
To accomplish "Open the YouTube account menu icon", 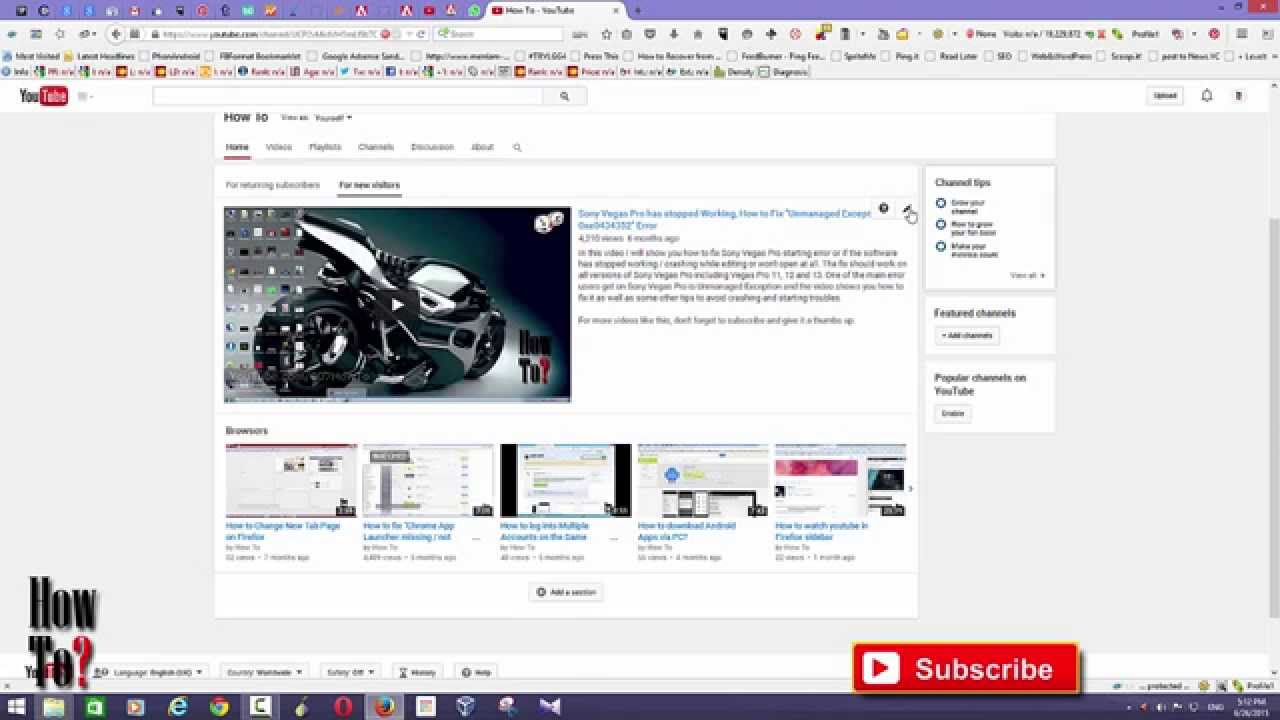I will pos(1238,96).
